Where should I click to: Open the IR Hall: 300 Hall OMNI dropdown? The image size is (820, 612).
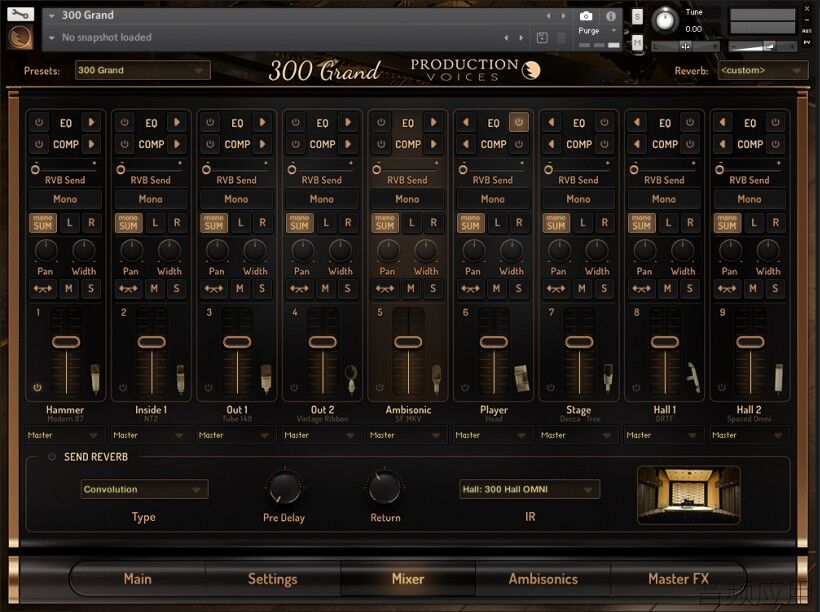tap(529, 489)
